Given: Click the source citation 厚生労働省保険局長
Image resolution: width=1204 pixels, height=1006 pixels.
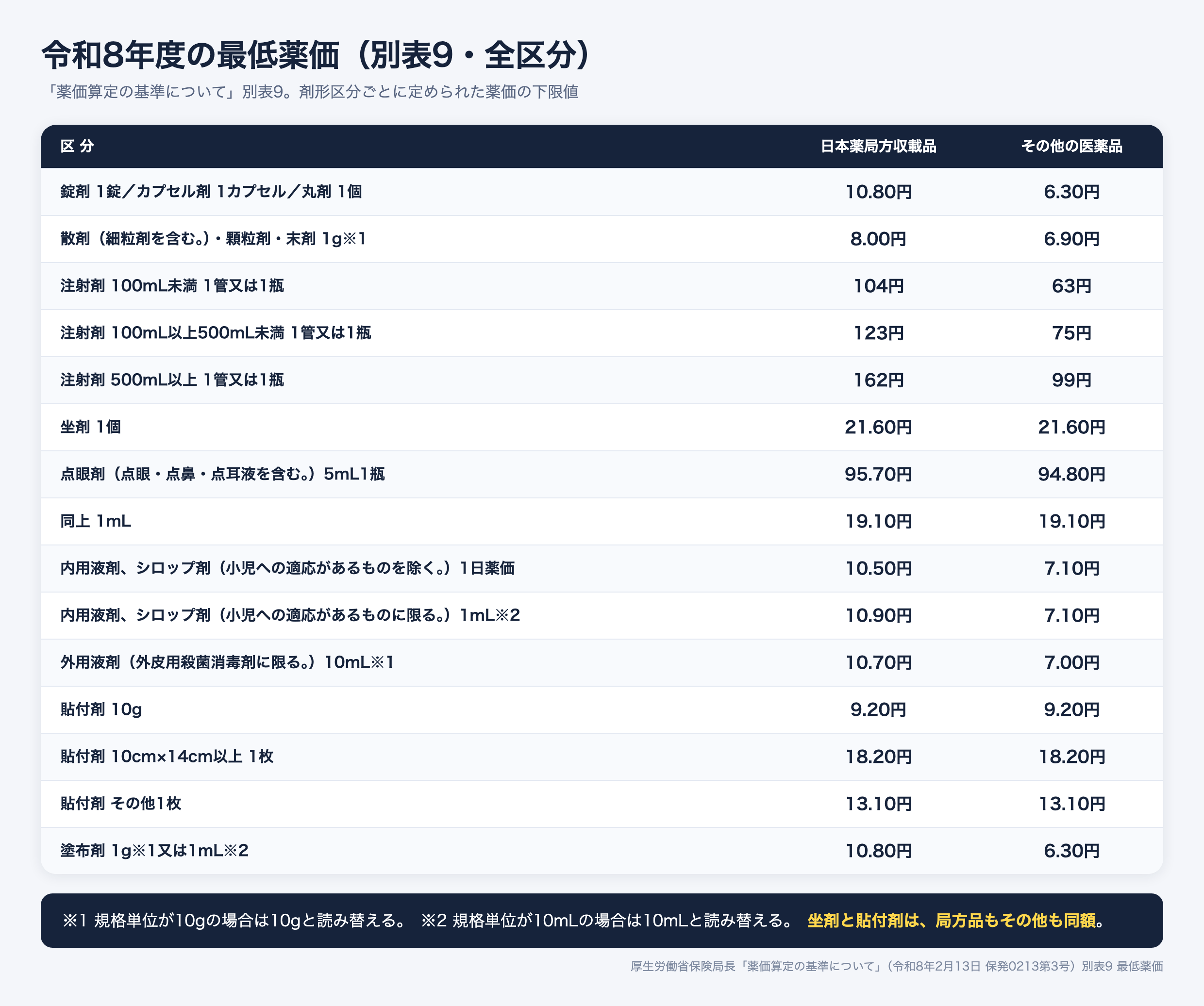Looking at the screenshot, I should 897,966.
